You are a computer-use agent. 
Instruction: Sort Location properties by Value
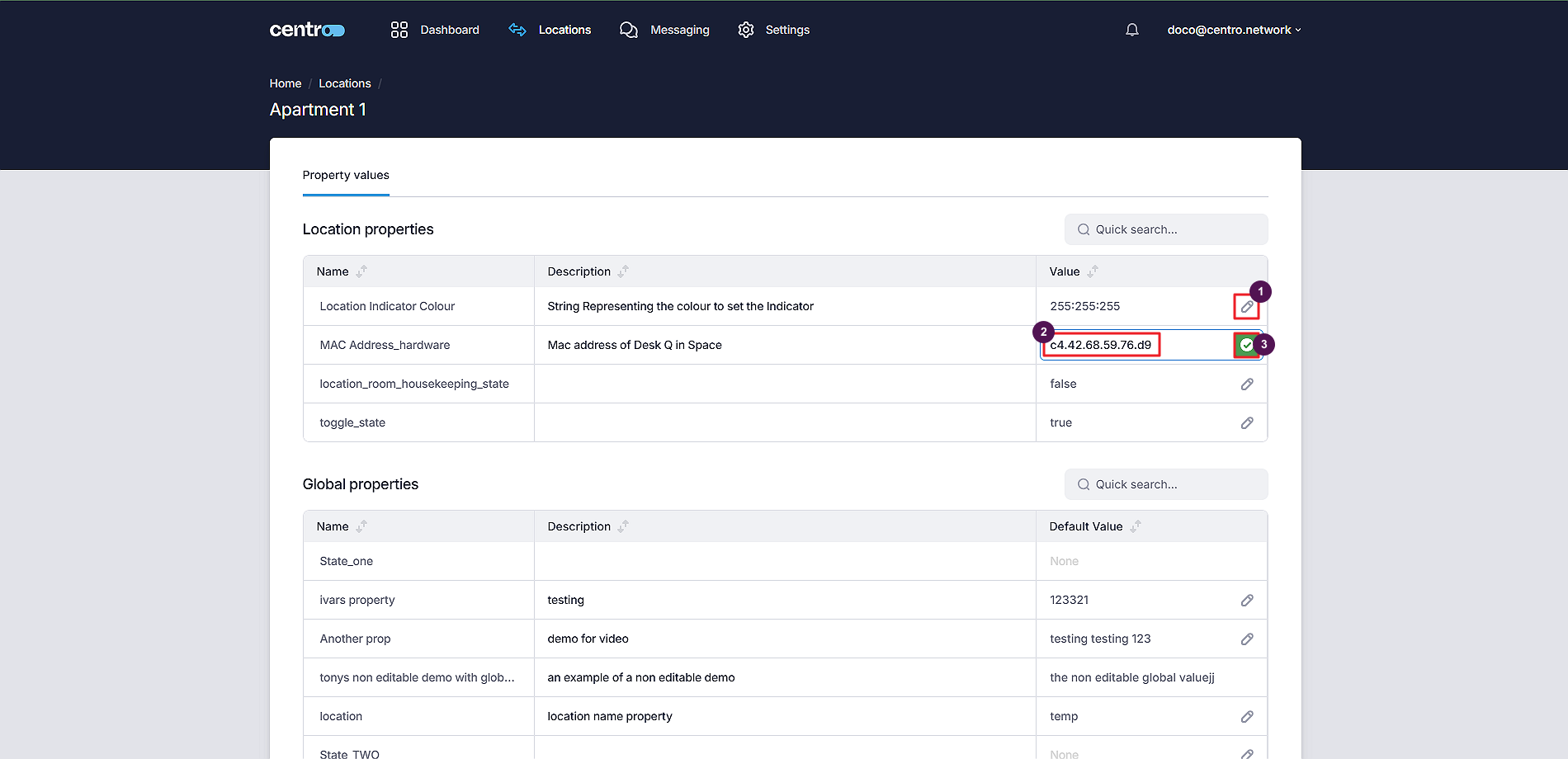1093,271
